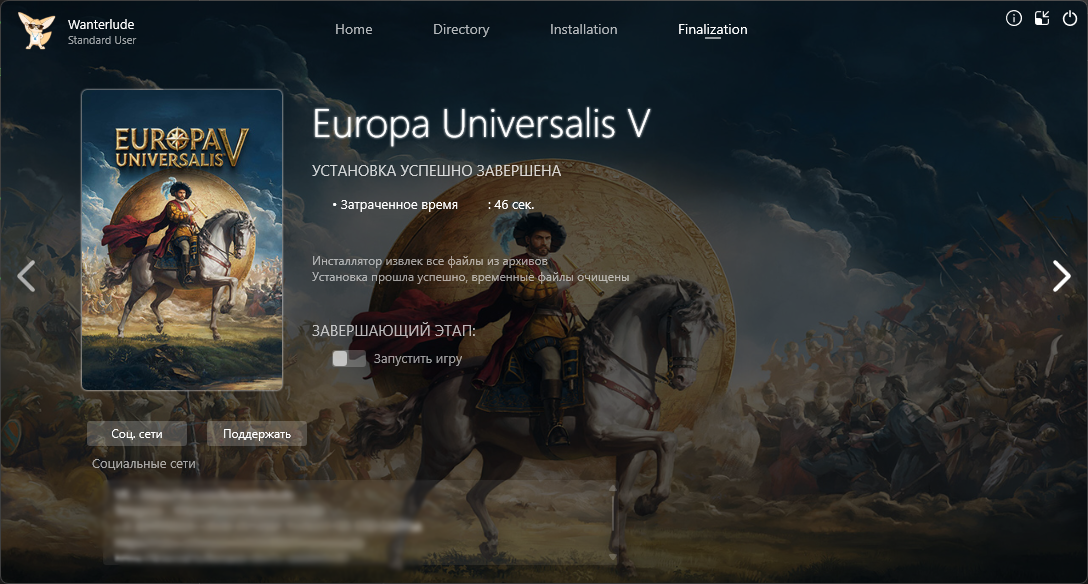Advance to next slide with right chevron
The height and width of the screenshot is (584, 1088).
coord(1062,276)
